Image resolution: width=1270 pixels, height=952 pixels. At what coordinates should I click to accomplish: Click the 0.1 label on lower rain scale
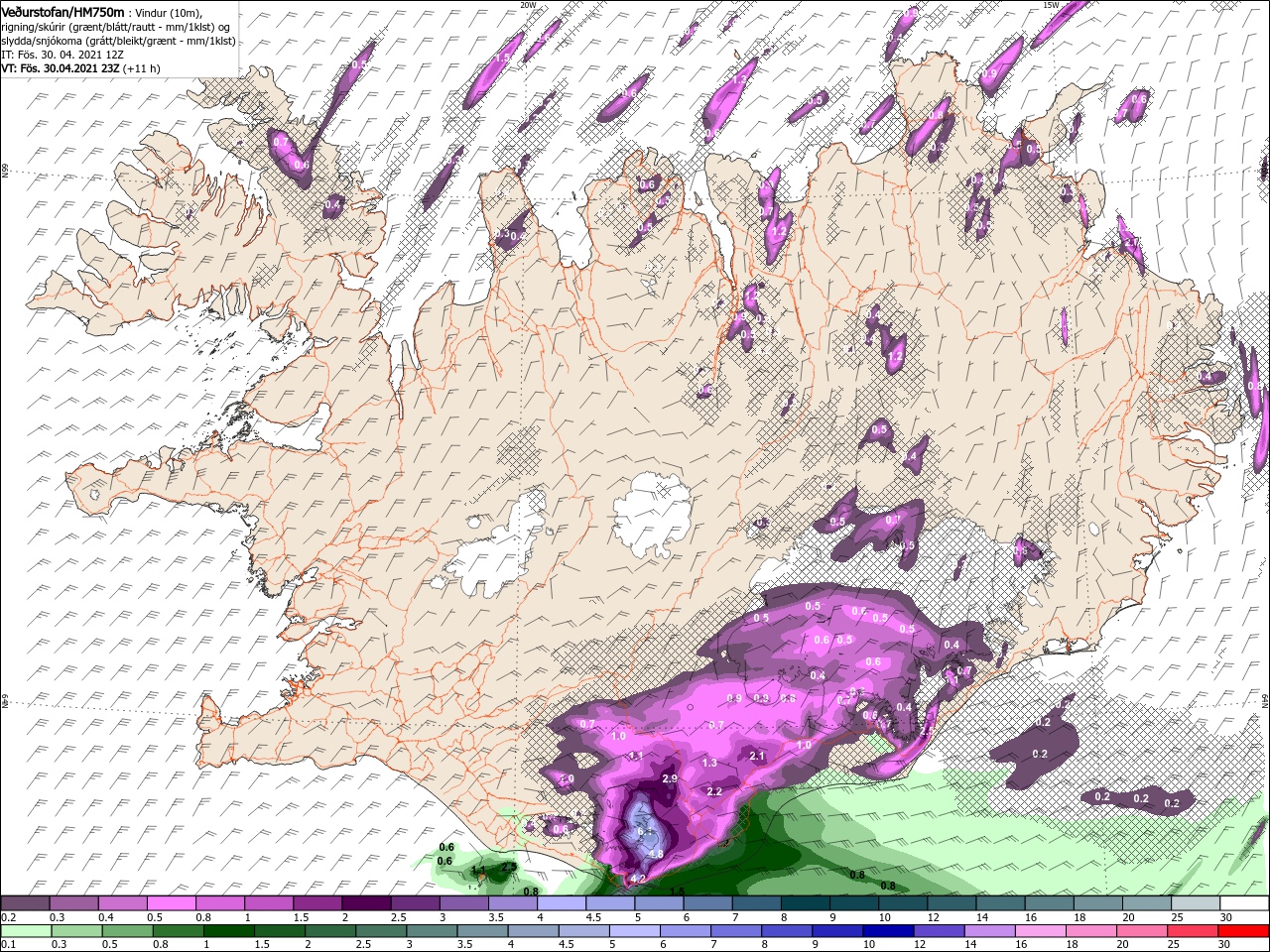click(x=8, y=945)
